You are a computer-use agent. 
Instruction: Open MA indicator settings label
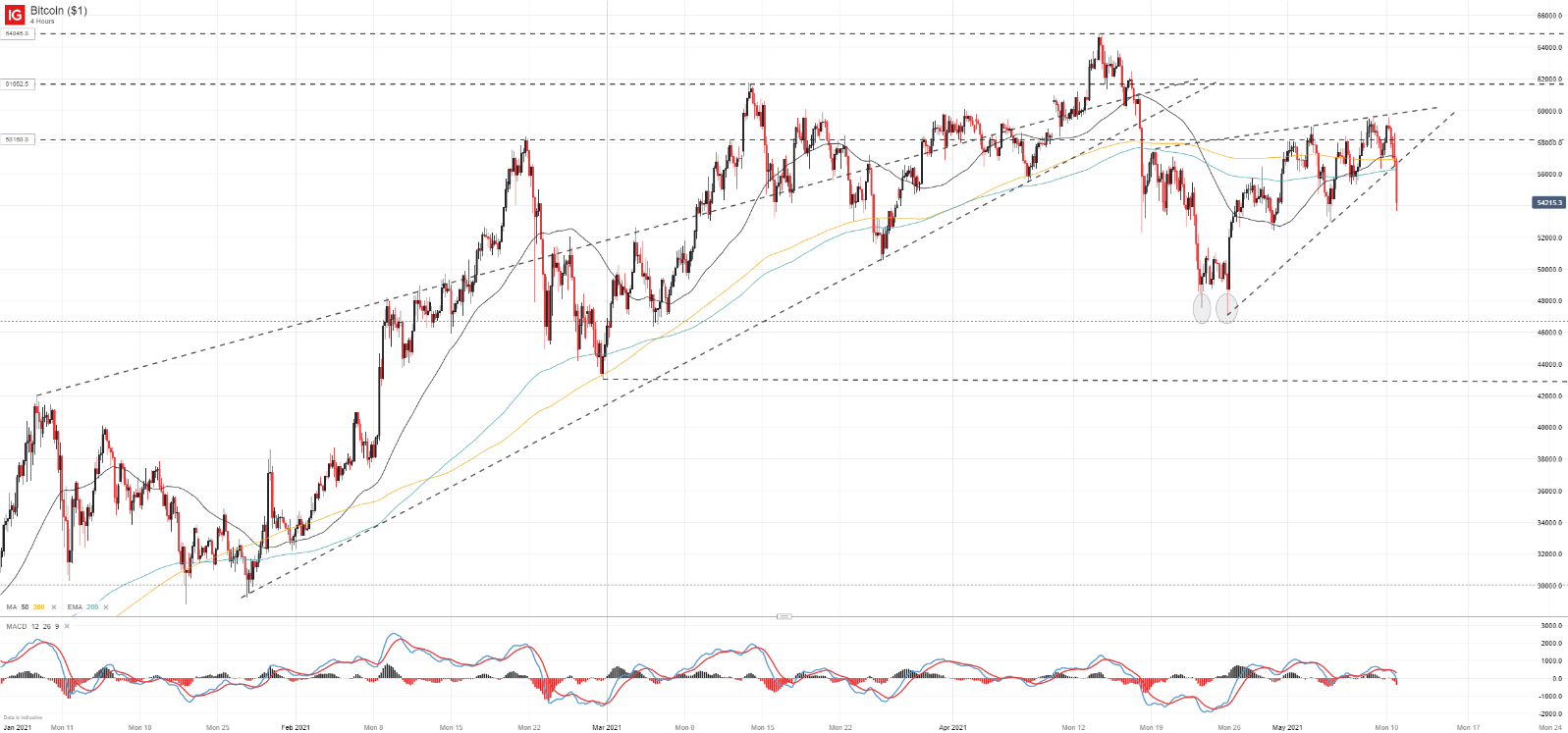(x=12, y=607)
